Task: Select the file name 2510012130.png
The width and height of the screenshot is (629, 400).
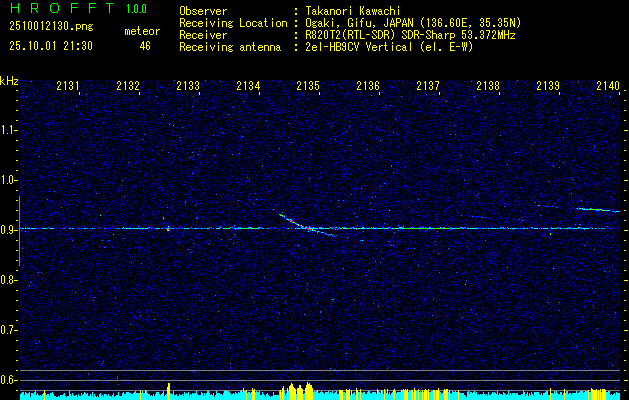Action: [51, 27]
